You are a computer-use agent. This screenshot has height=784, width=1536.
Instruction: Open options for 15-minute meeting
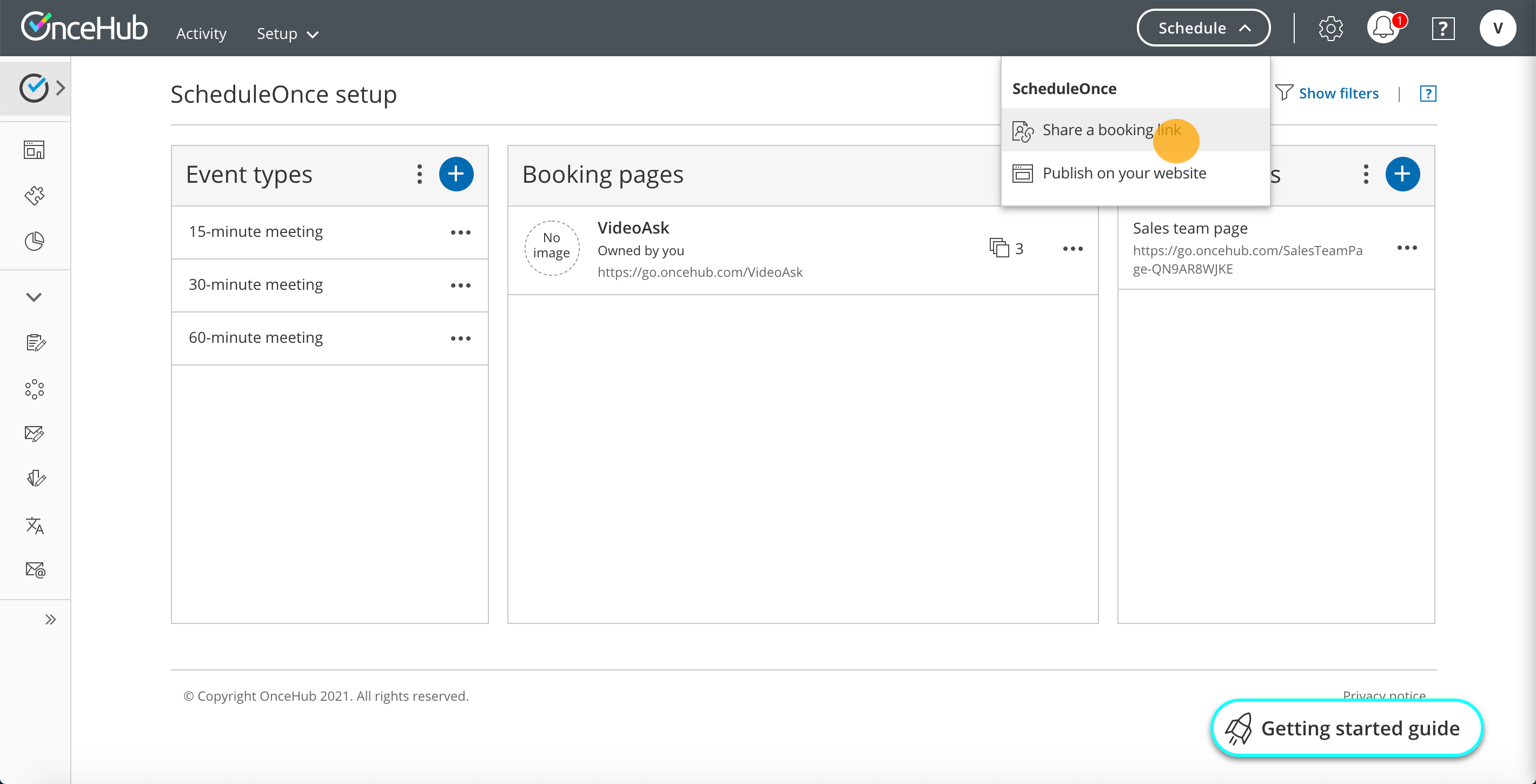pyautogui.click(x=460, y=232)
